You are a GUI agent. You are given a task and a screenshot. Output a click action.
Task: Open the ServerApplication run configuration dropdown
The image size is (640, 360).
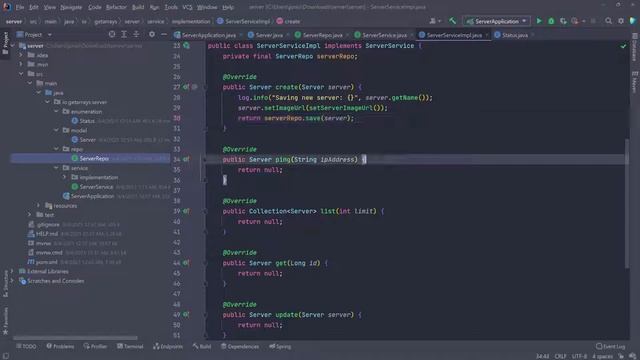[x=496, y=21]
